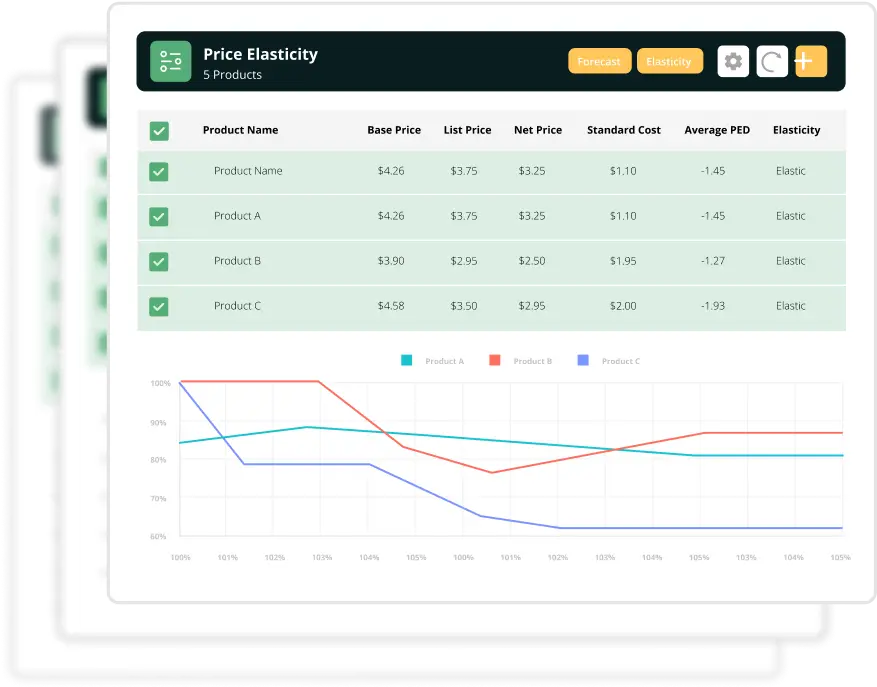Click the Elasticity button

670,61
